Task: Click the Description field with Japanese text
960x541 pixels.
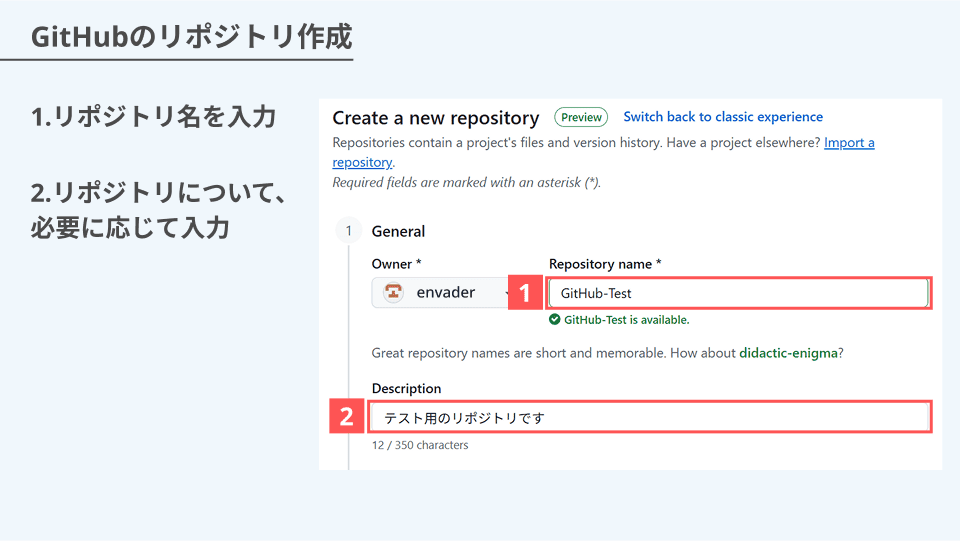Action: click(650, 417)
